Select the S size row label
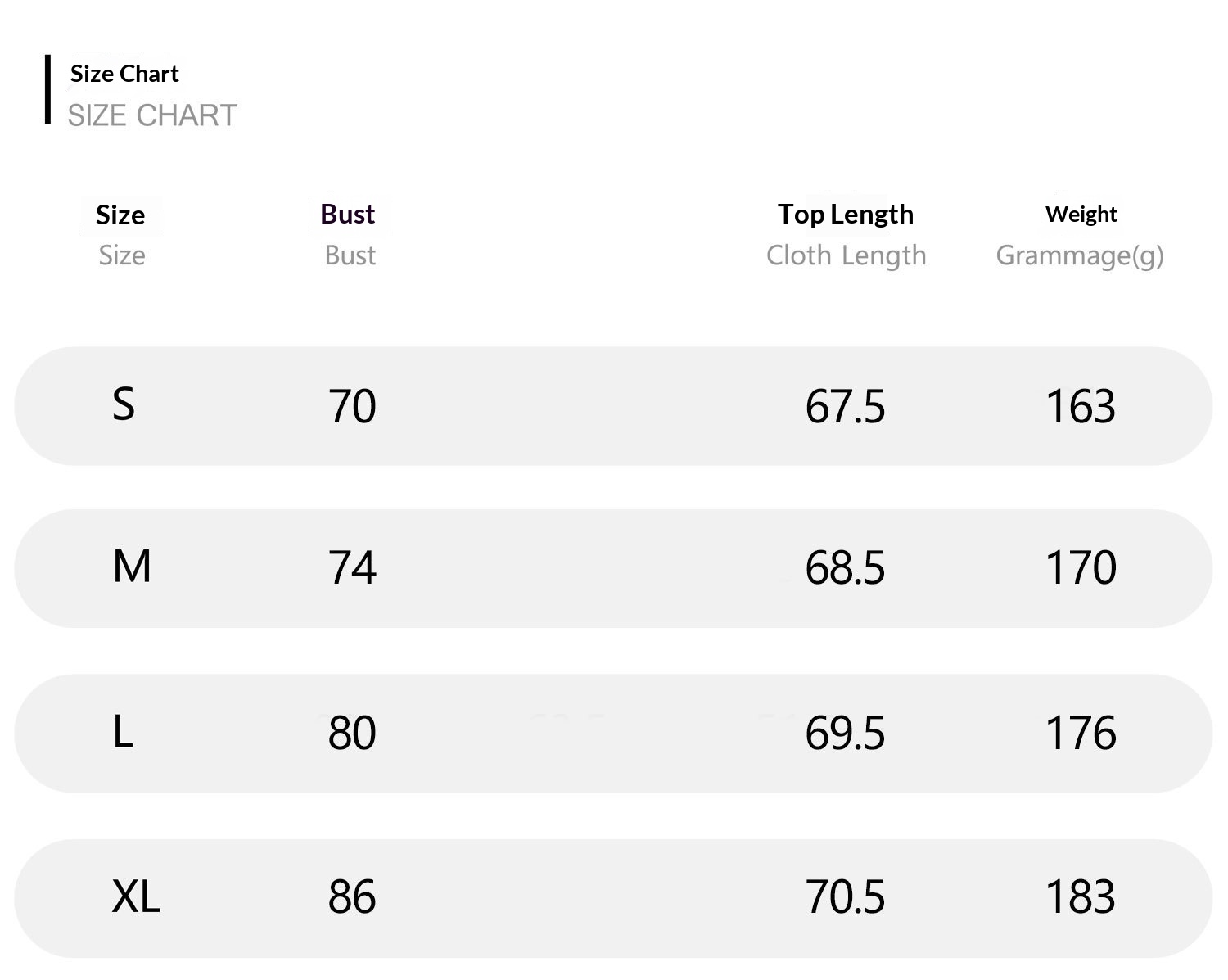 (124, 404)
